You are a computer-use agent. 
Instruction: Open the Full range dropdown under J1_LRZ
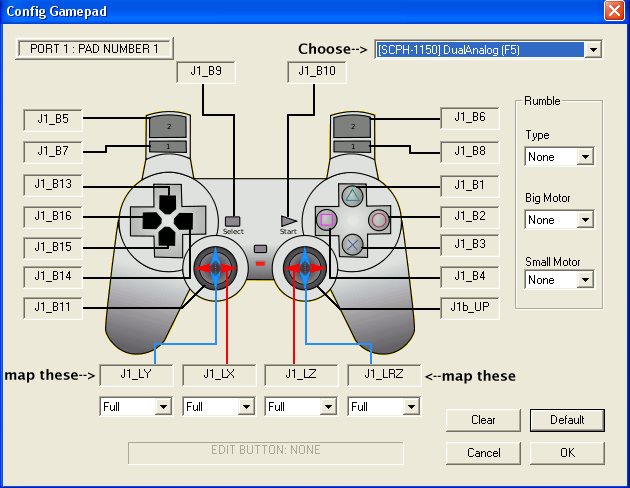click(x=384, y=406)
